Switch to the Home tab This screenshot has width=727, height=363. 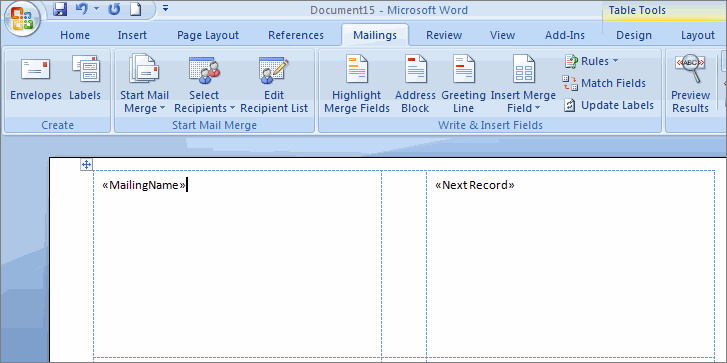click(x=75, y=35)
